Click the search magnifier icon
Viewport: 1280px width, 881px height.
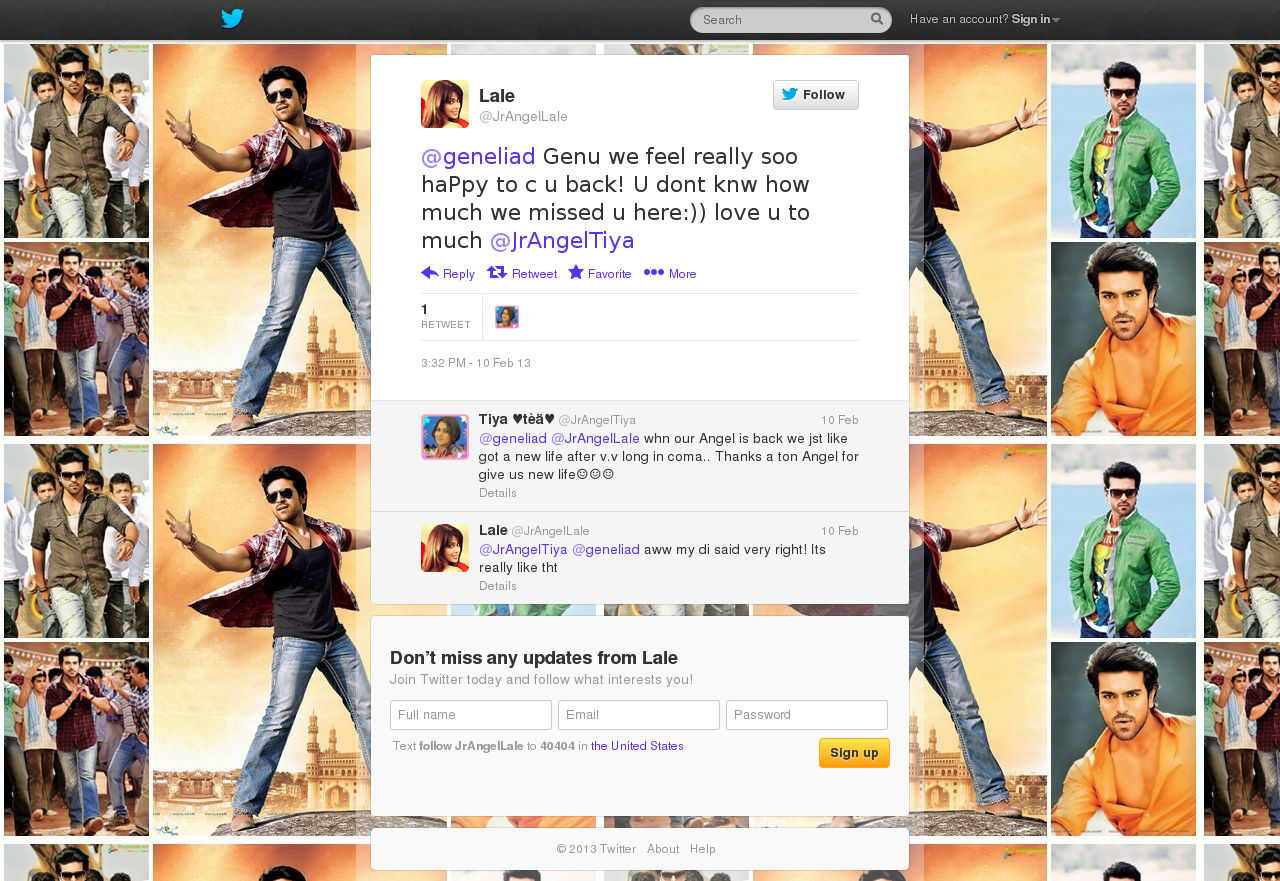tap(877, 19)
